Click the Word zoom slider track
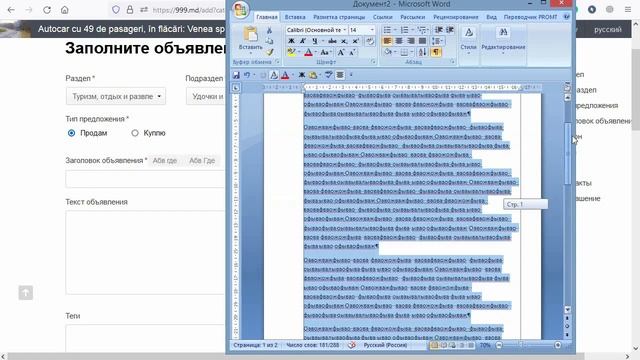 tap(528, 345)
